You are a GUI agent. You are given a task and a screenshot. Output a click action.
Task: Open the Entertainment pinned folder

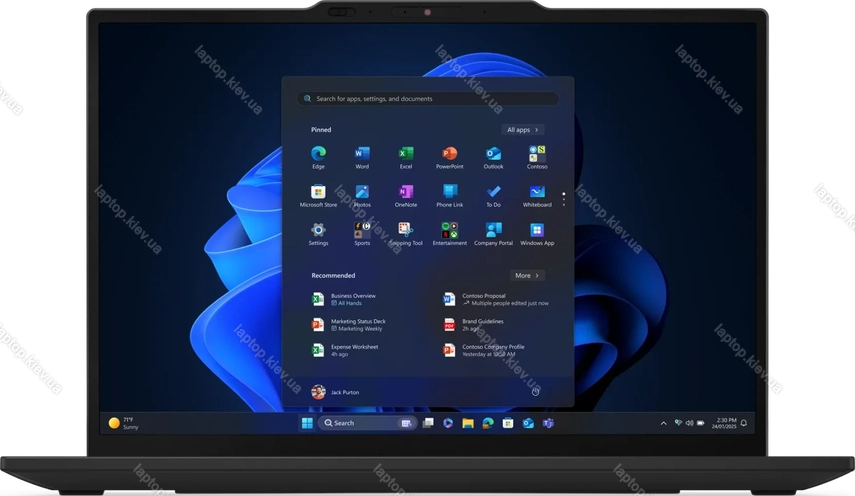click(449, 231)
